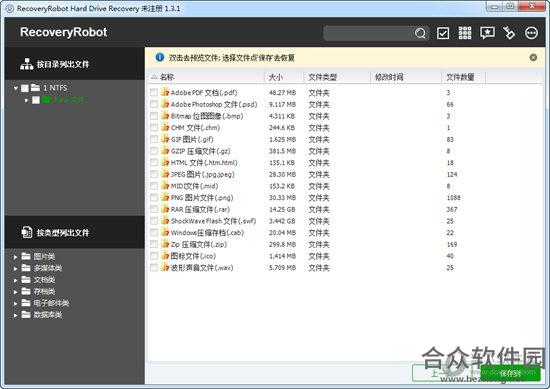
Task: Click the GIF (.gif) folder icon
Action: 165,139
